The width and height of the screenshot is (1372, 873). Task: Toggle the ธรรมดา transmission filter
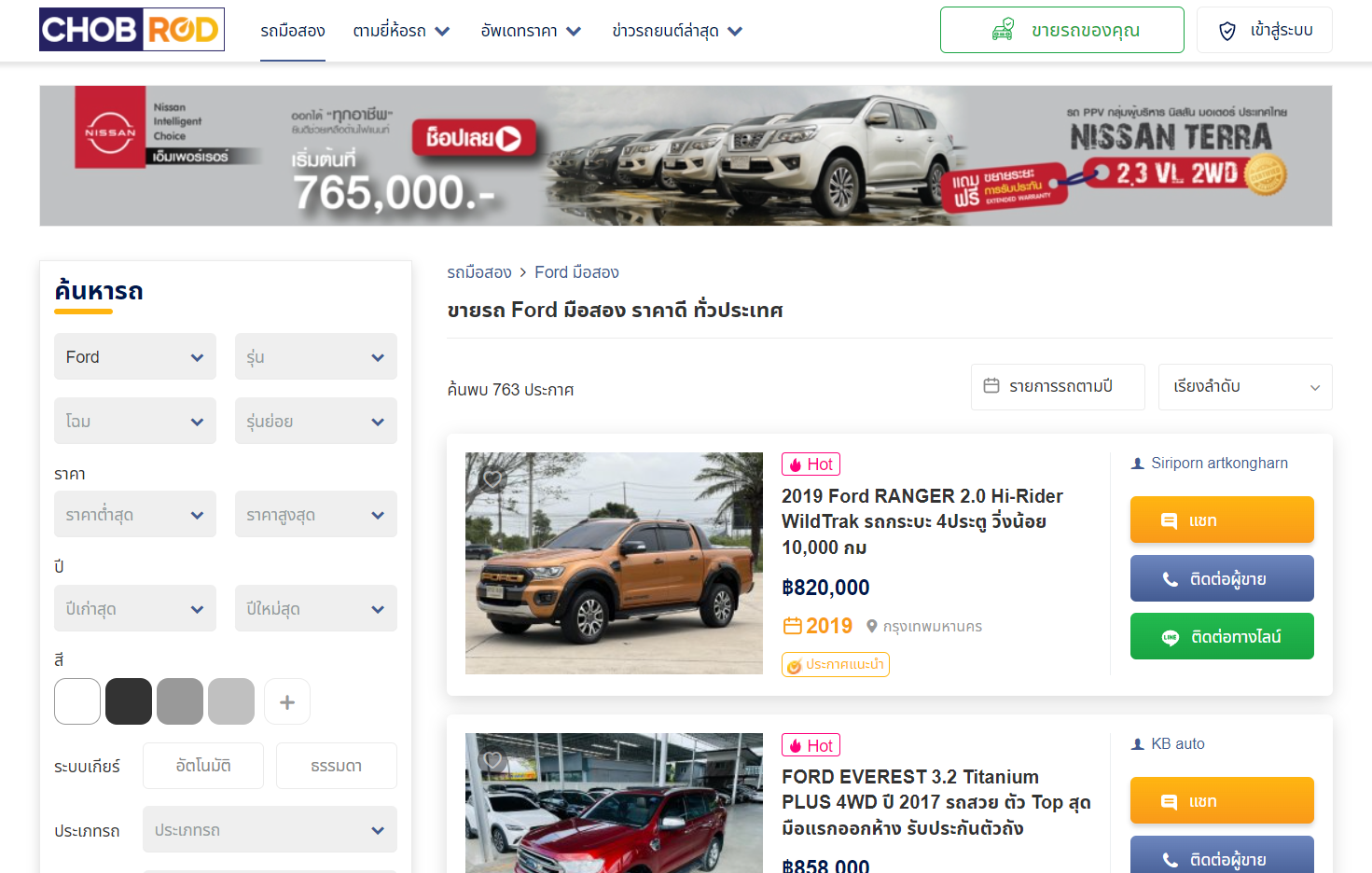tap(336, 765)
